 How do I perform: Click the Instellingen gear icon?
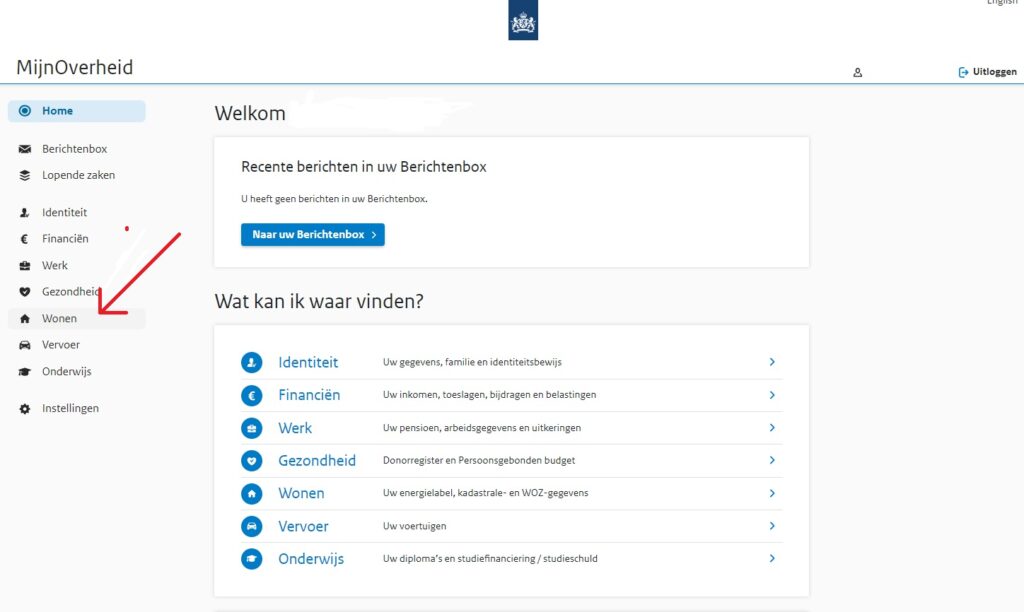(x=25, y=409)
